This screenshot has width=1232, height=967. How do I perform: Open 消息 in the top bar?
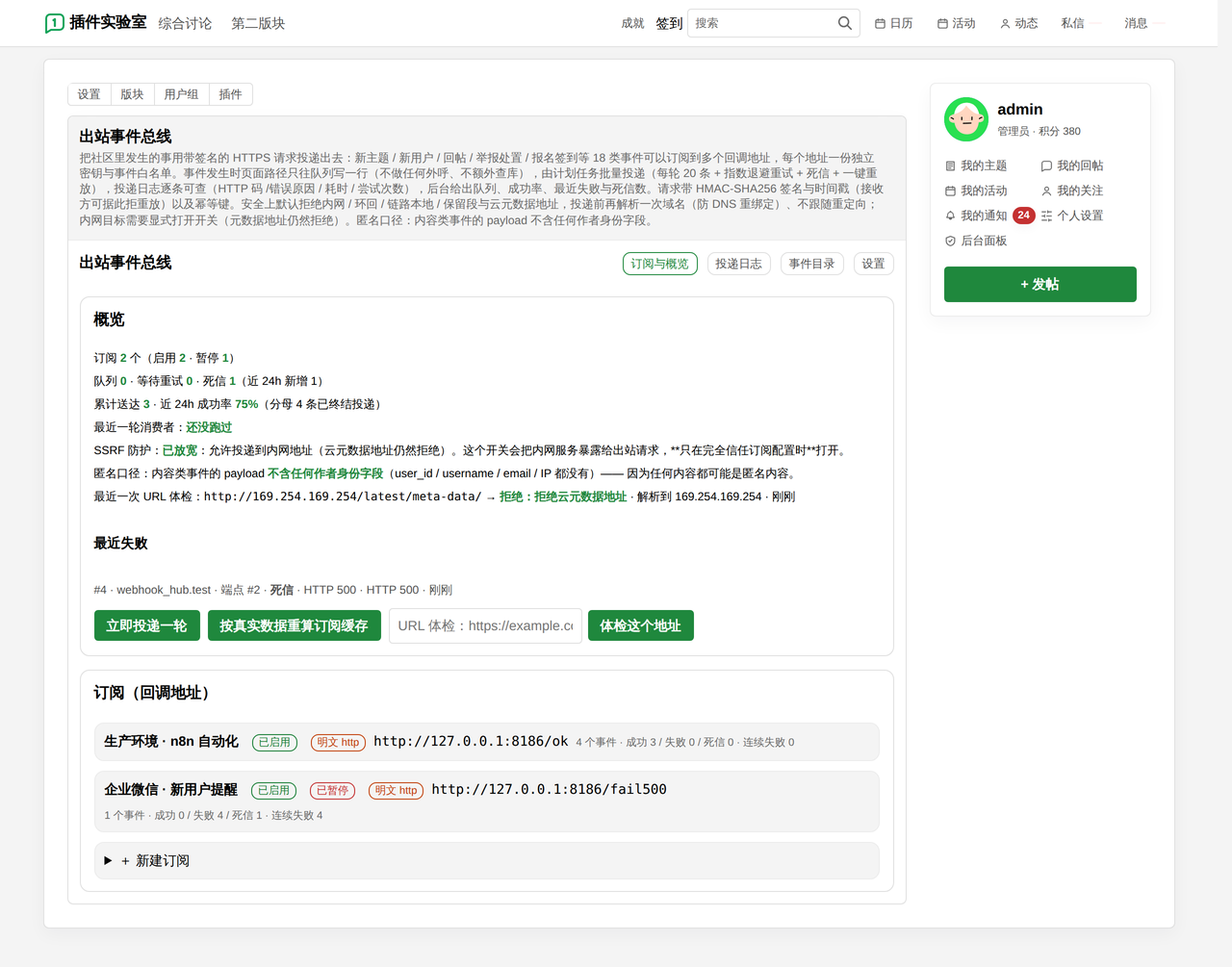click(x=1136, y=23)
